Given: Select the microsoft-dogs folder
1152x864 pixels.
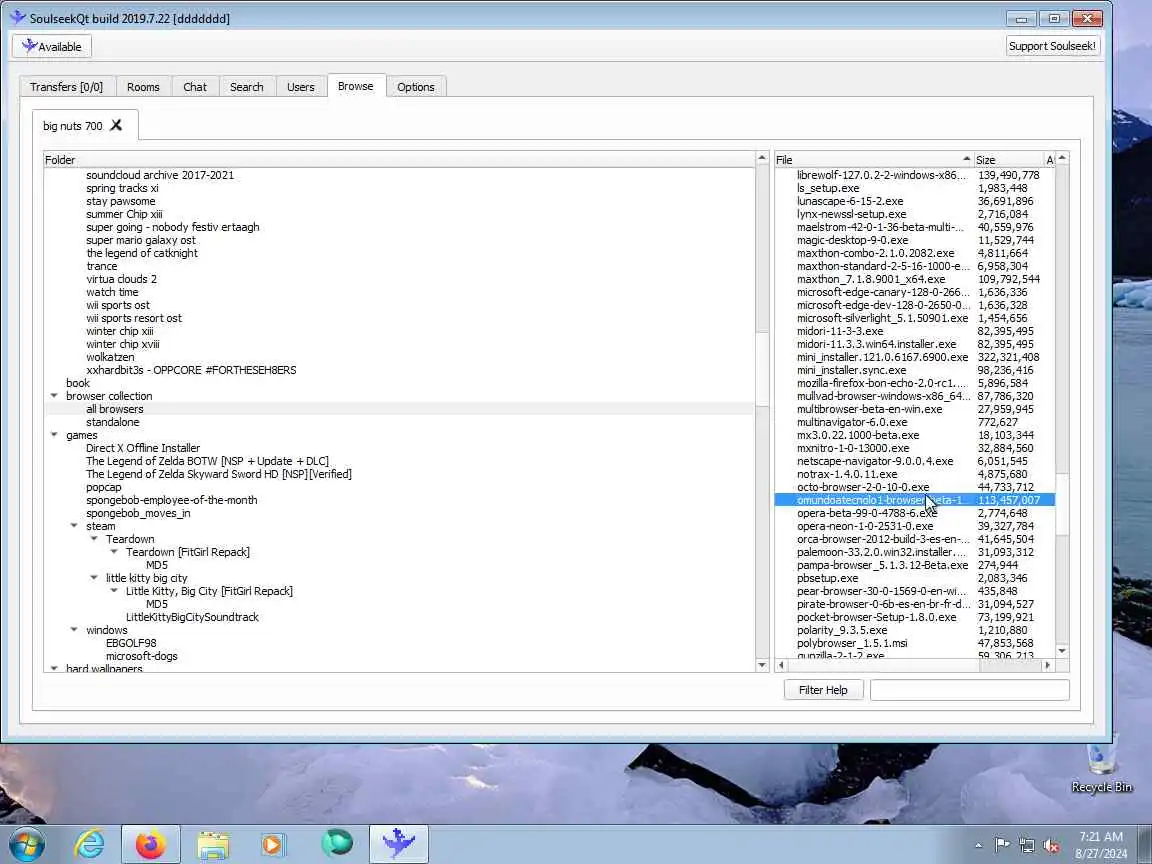Looking at the screenshot, I should coord(142,656).
